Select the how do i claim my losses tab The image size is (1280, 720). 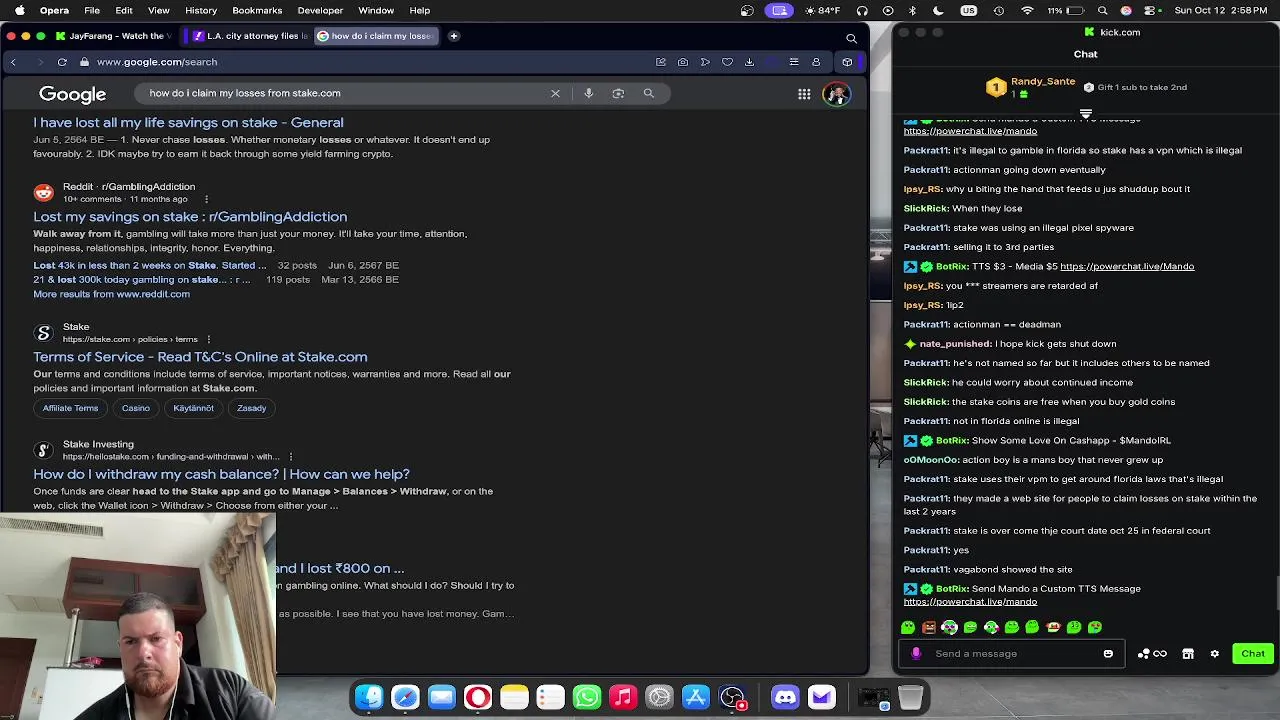377,36
